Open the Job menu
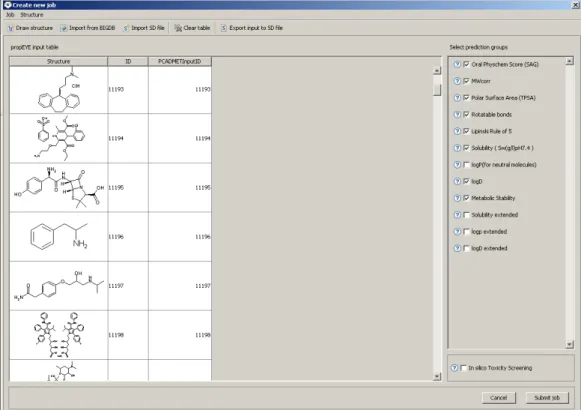581x410 pixels. tap(10, 15)
